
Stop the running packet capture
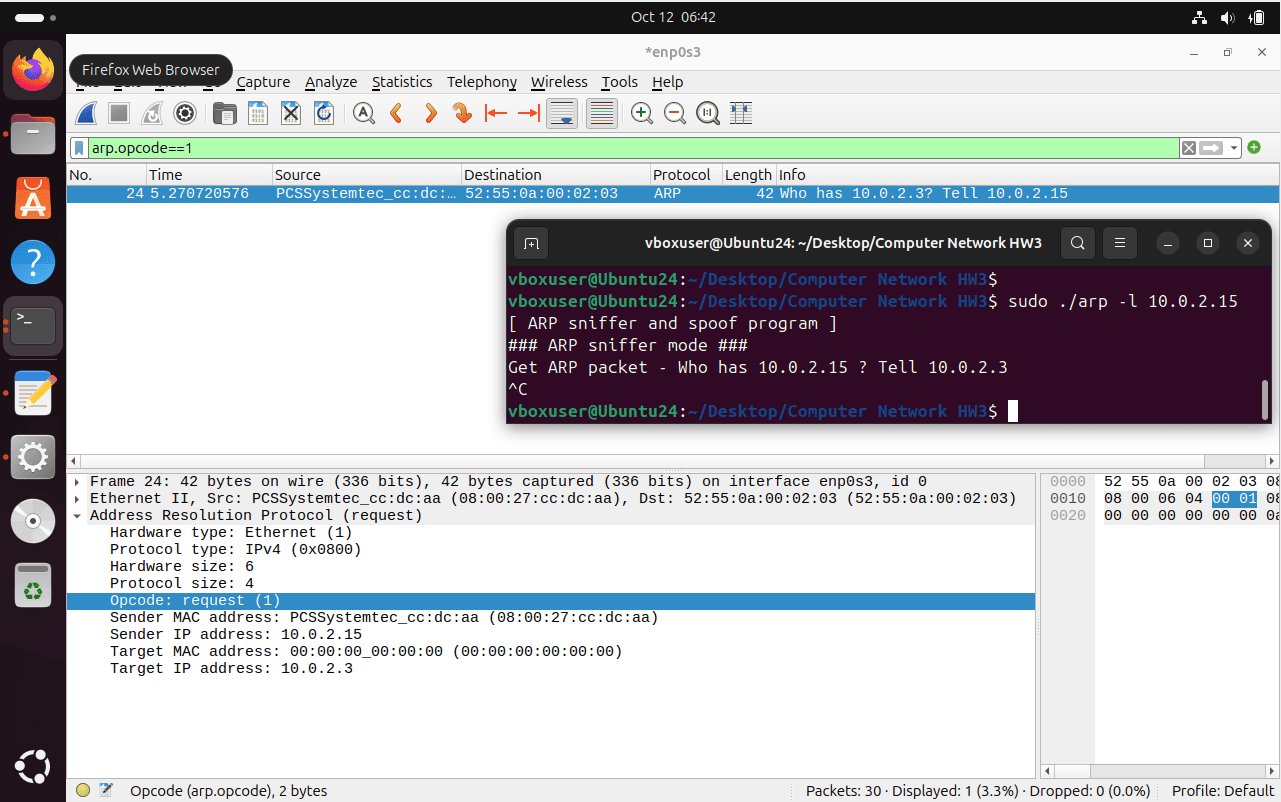click(x=119, y=114)
